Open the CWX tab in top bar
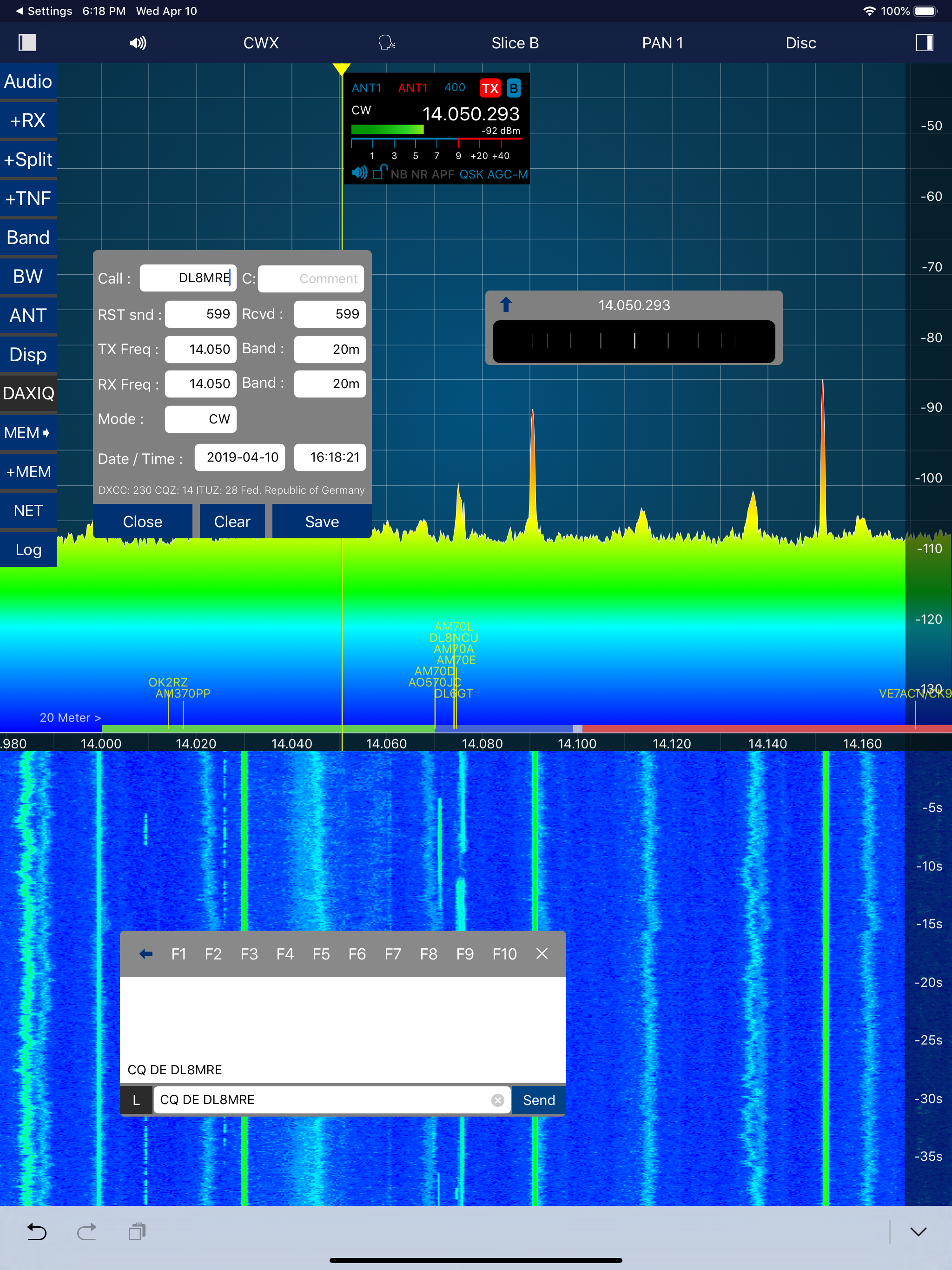952x1270 pixels. (x=261, y=43)
